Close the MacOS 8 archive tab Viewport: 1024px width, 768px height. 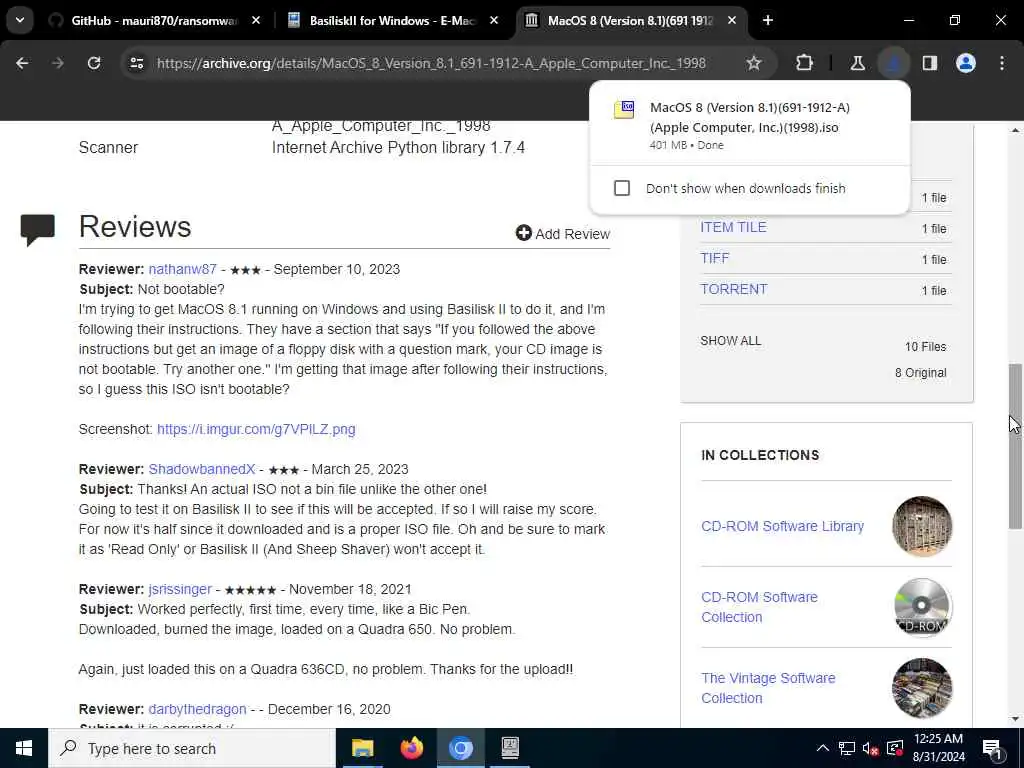coord(732,20)
